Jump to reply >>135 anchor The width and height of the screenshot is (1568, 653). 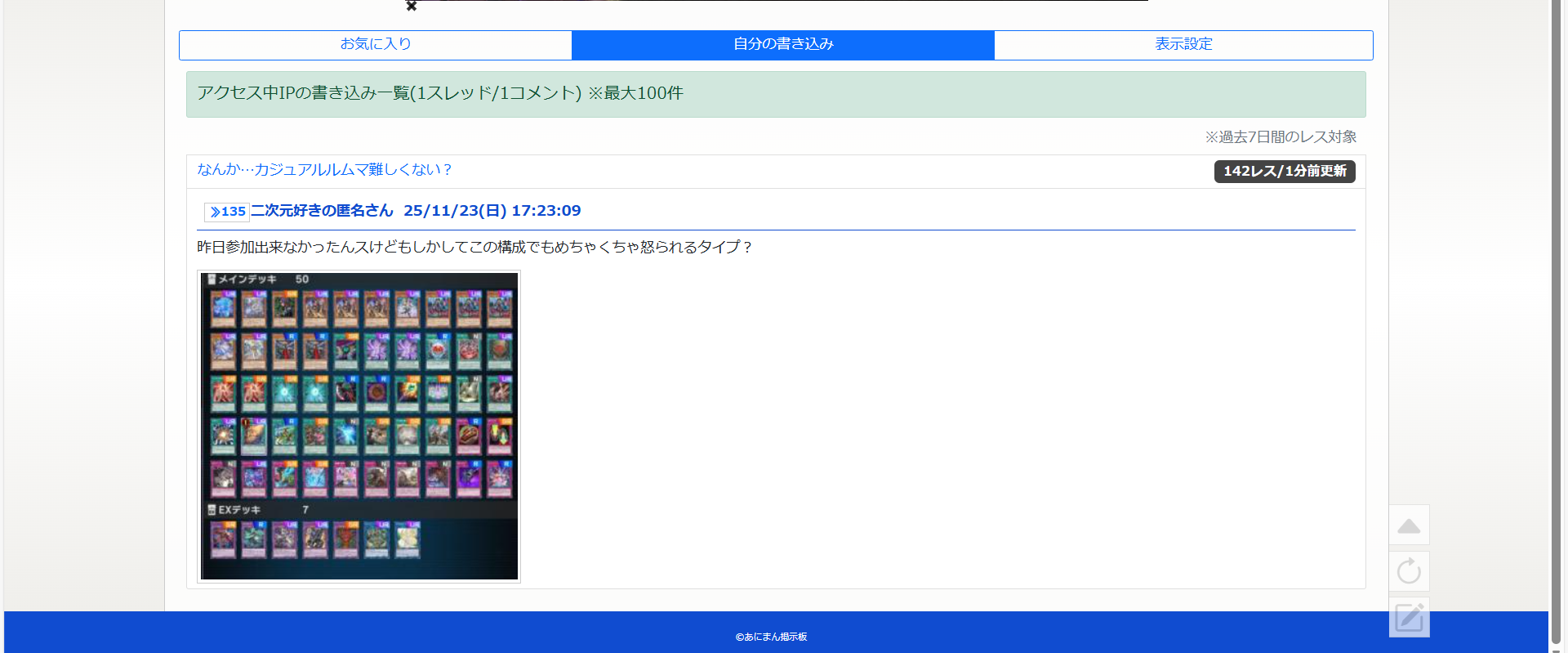(x=227, y=212)
